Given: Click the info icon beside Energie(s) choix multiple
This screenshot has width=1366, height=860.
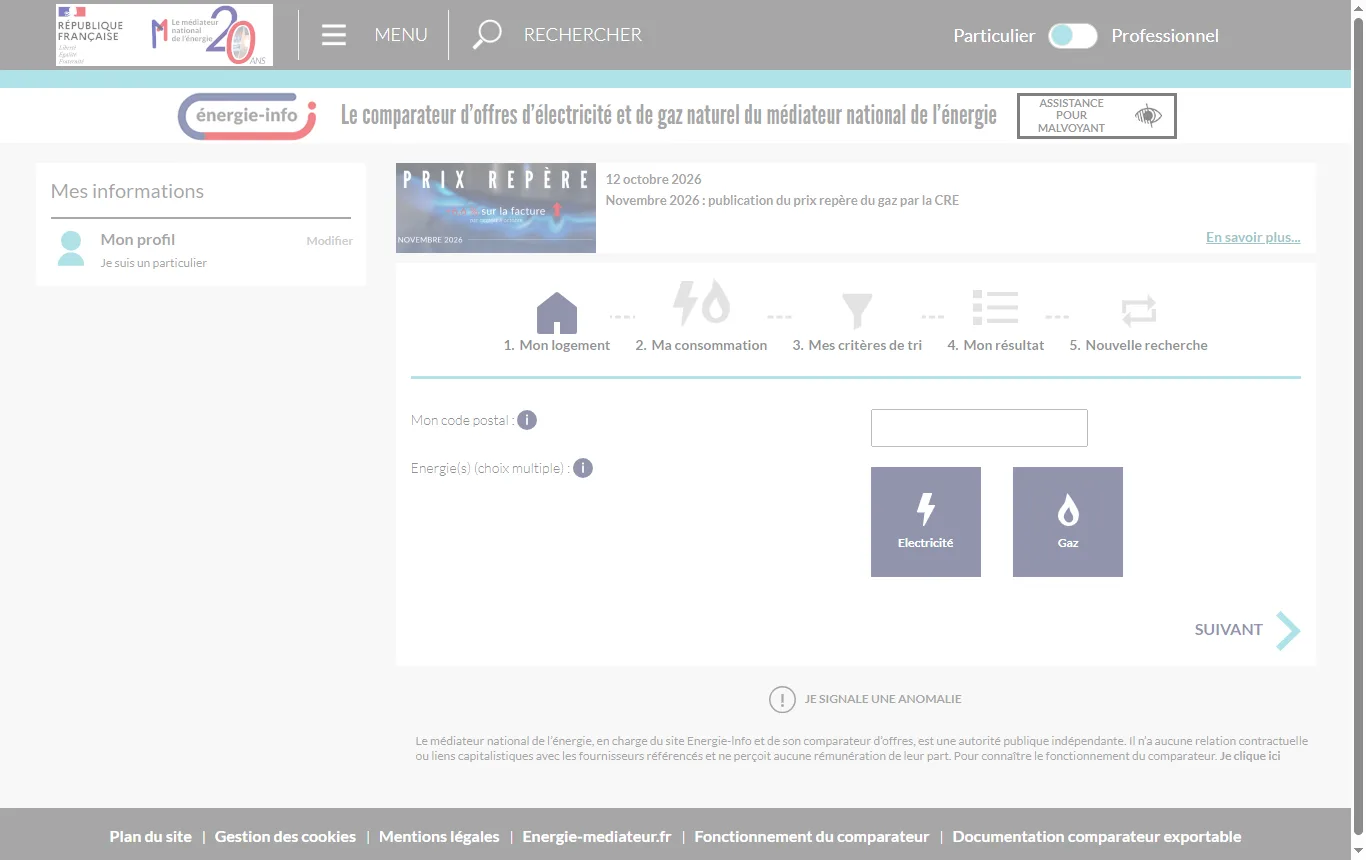Looking at the screenshot, I should [x=583, y=468].
